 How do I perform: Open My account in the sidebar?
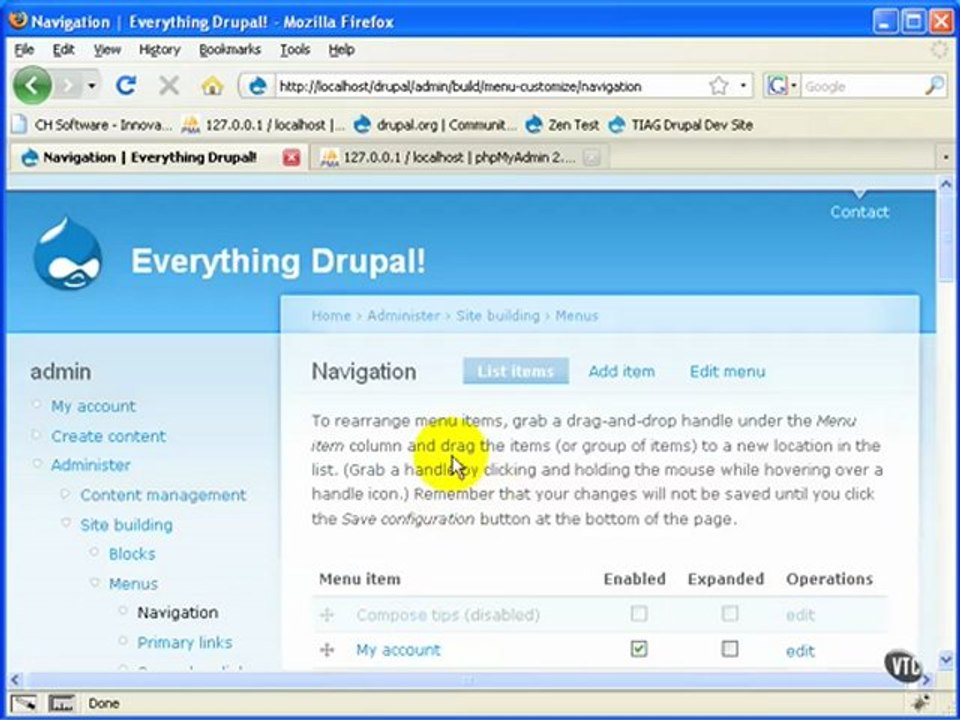coord(93,407)
